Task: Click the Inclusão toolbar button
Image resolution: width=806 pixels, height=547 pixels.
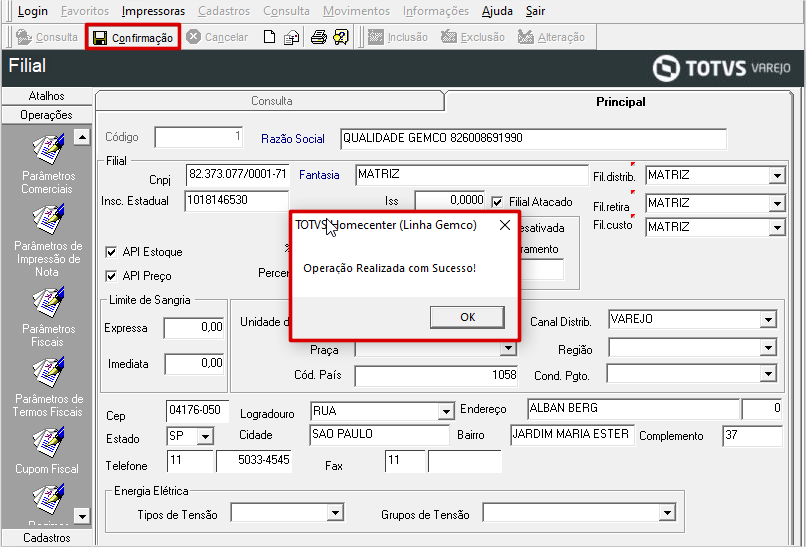Action: (x=398, y=37)
